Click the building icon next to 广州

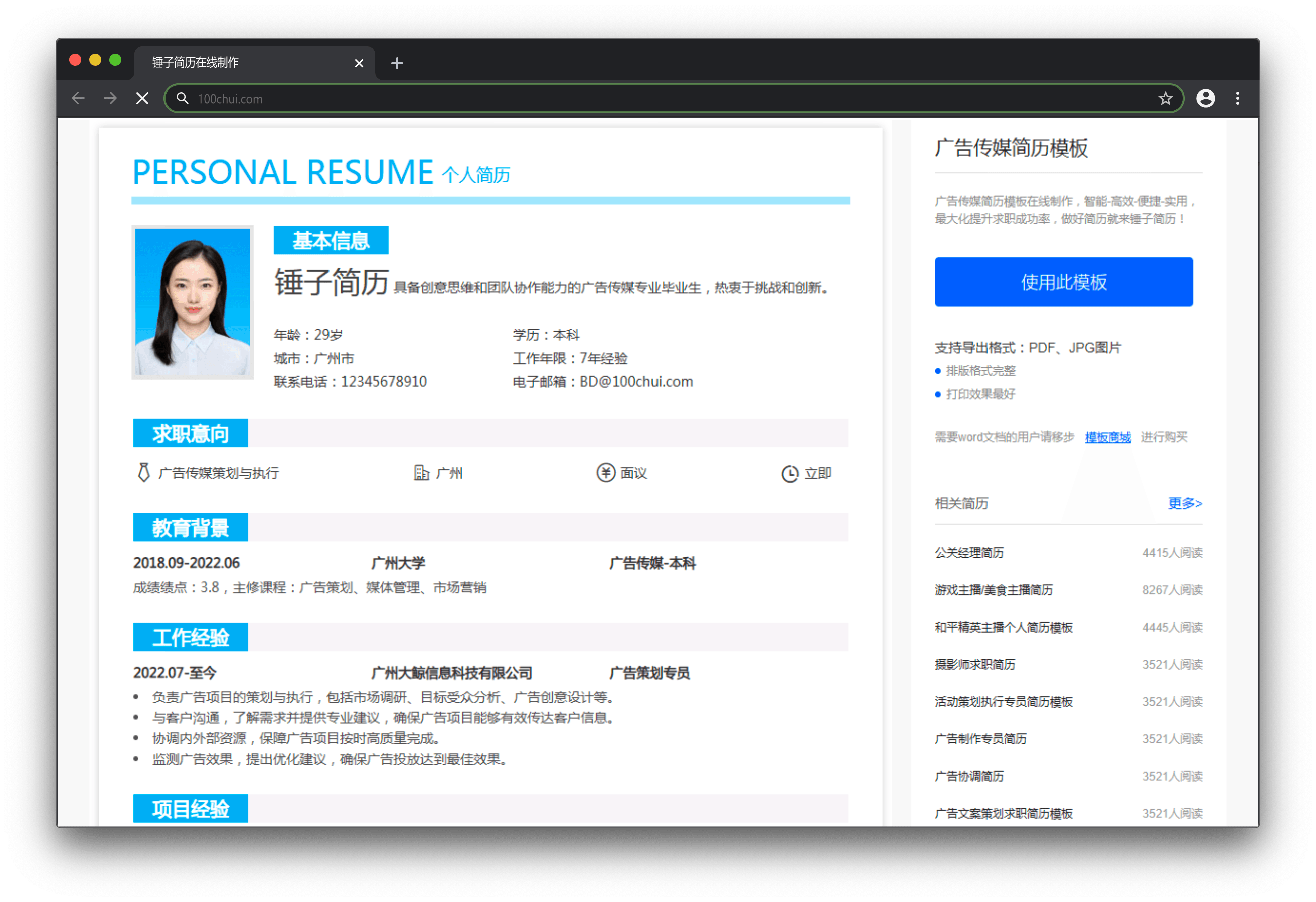[421, 472]
